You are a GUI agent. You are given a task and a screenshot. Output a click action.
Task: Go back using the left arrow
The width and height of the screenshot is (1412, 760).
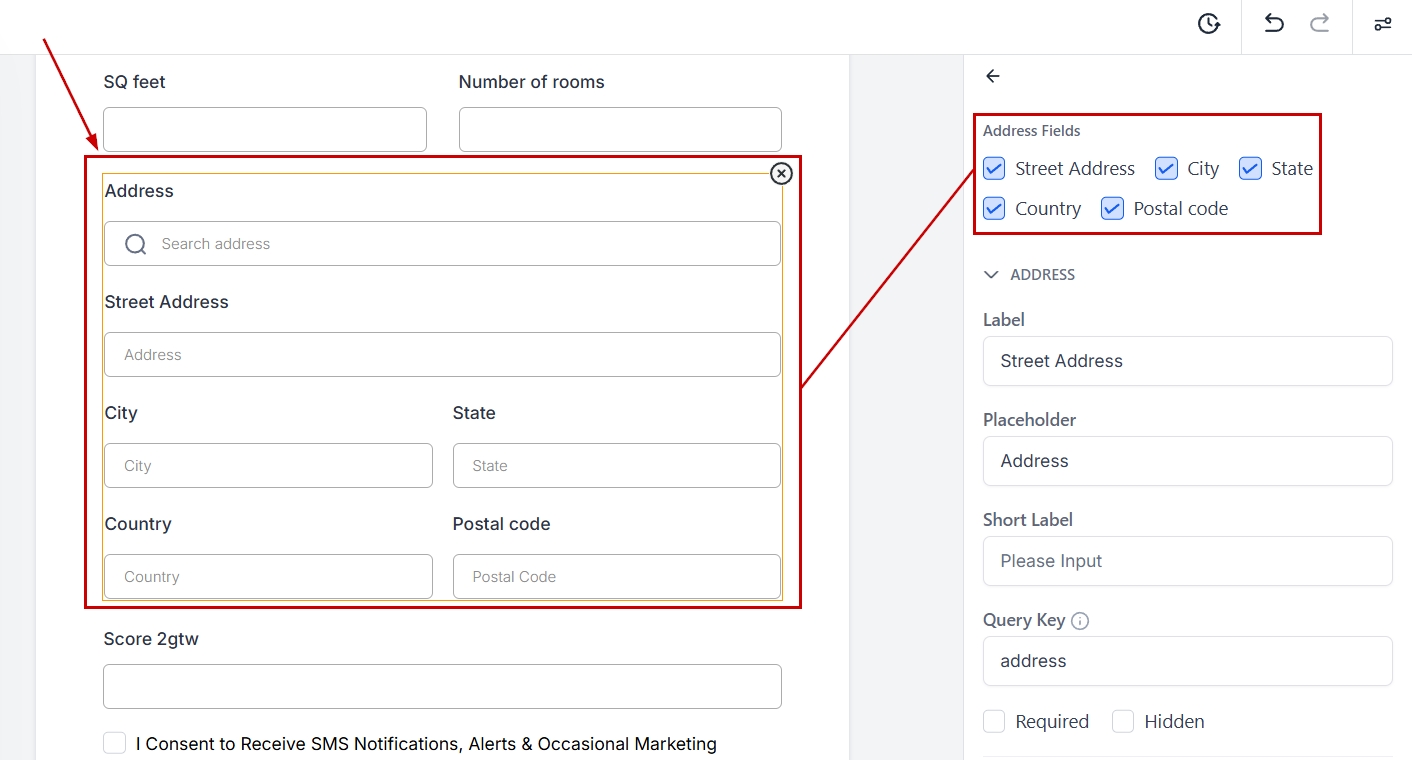992,76
